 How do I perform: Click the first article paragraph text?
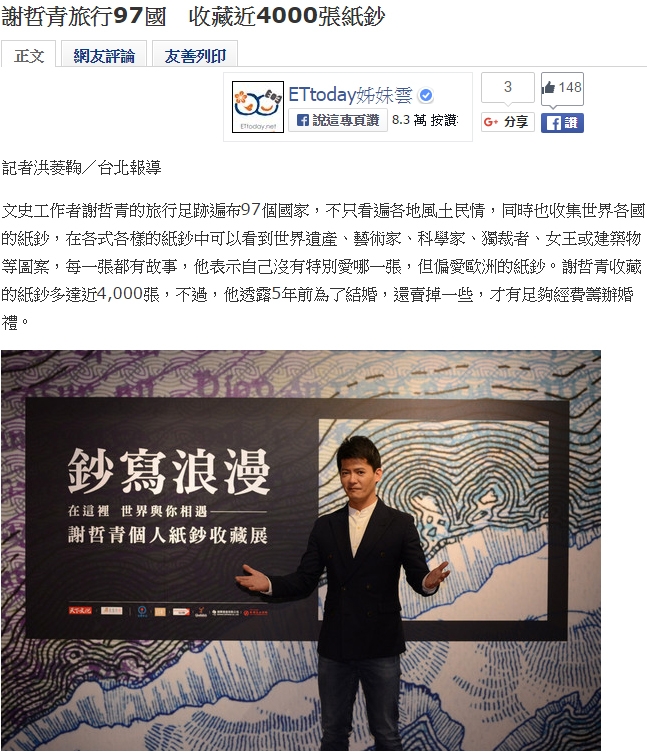(323, 266)
